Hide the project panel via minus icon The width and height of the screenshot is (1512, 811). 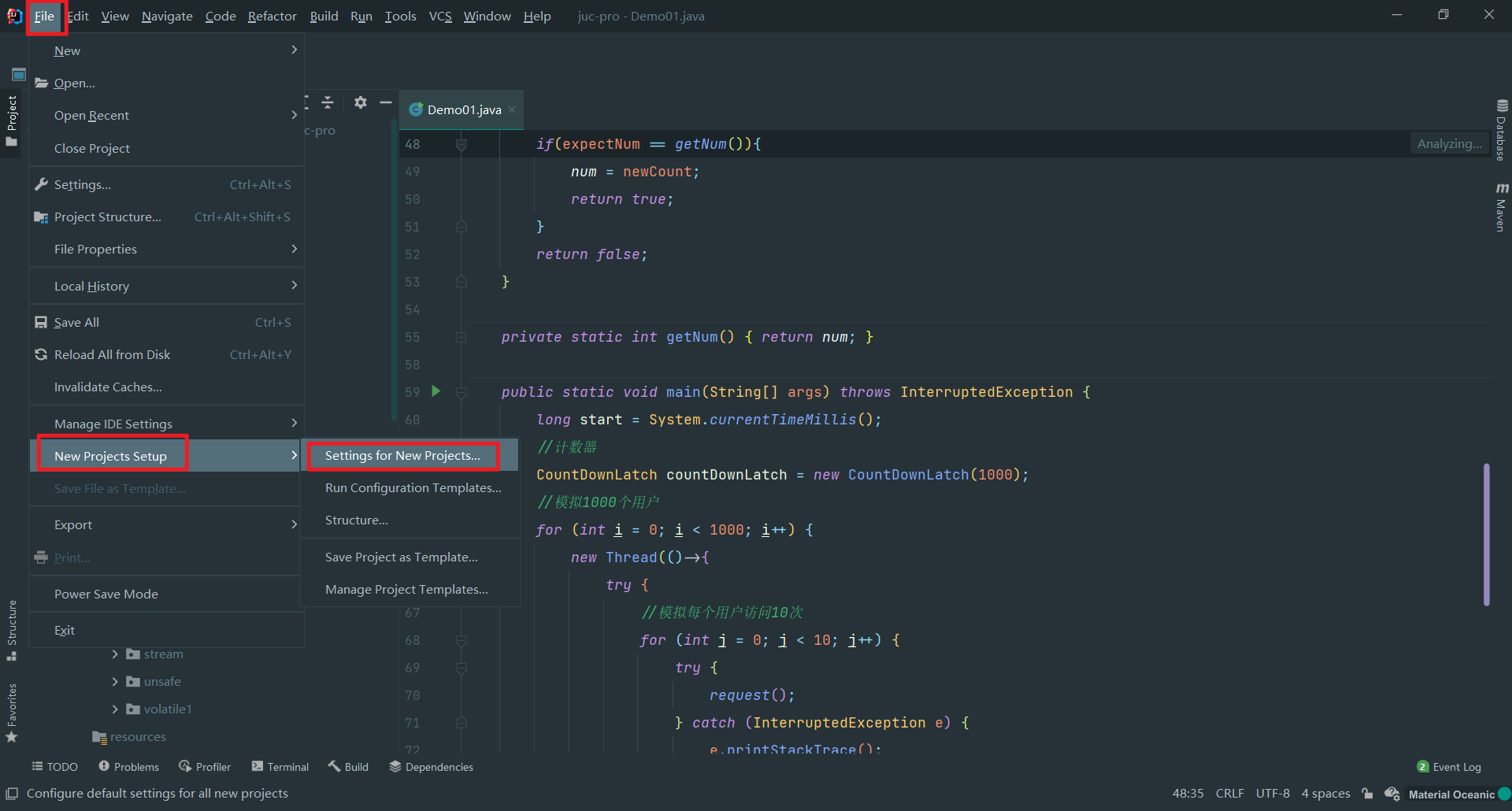[x=386, y=102]
